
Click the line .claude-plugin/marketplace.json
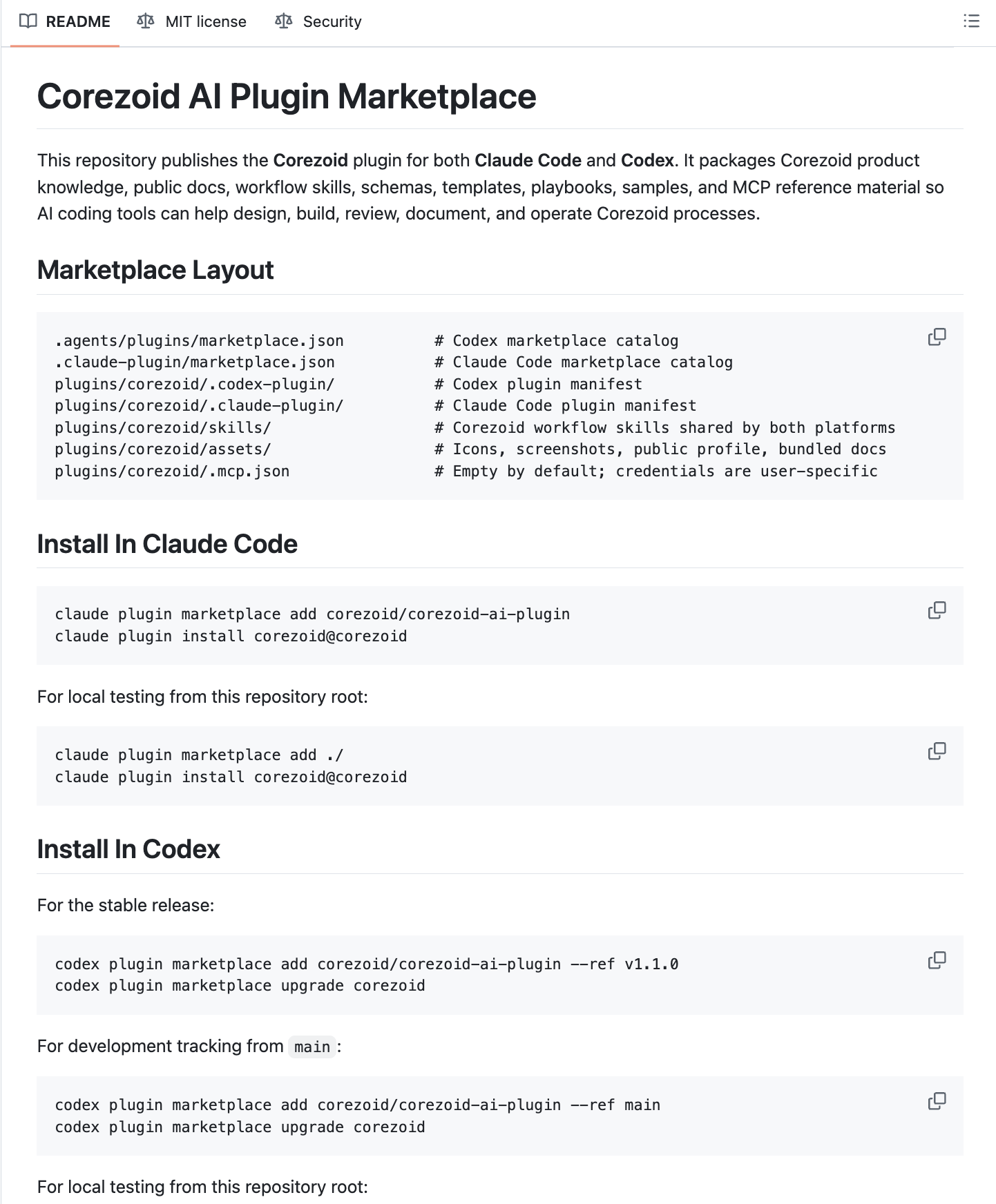pos(195,362)
